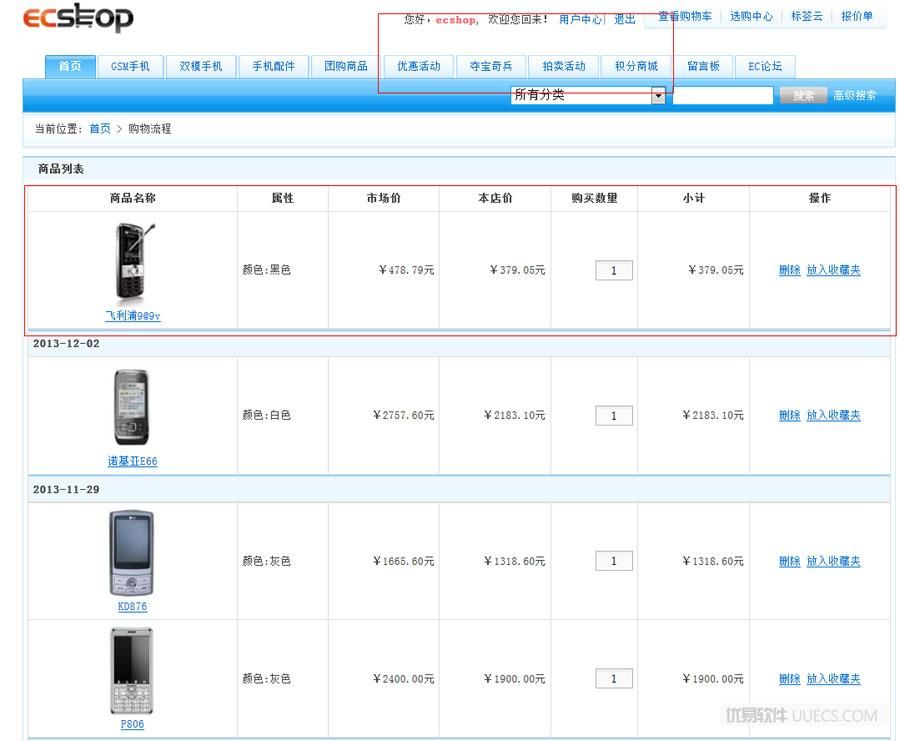This screenshot has height=741, width=900.
Task: Add KD876 to favorites (放入收藏夹)
Action: (x=833, y=561)
